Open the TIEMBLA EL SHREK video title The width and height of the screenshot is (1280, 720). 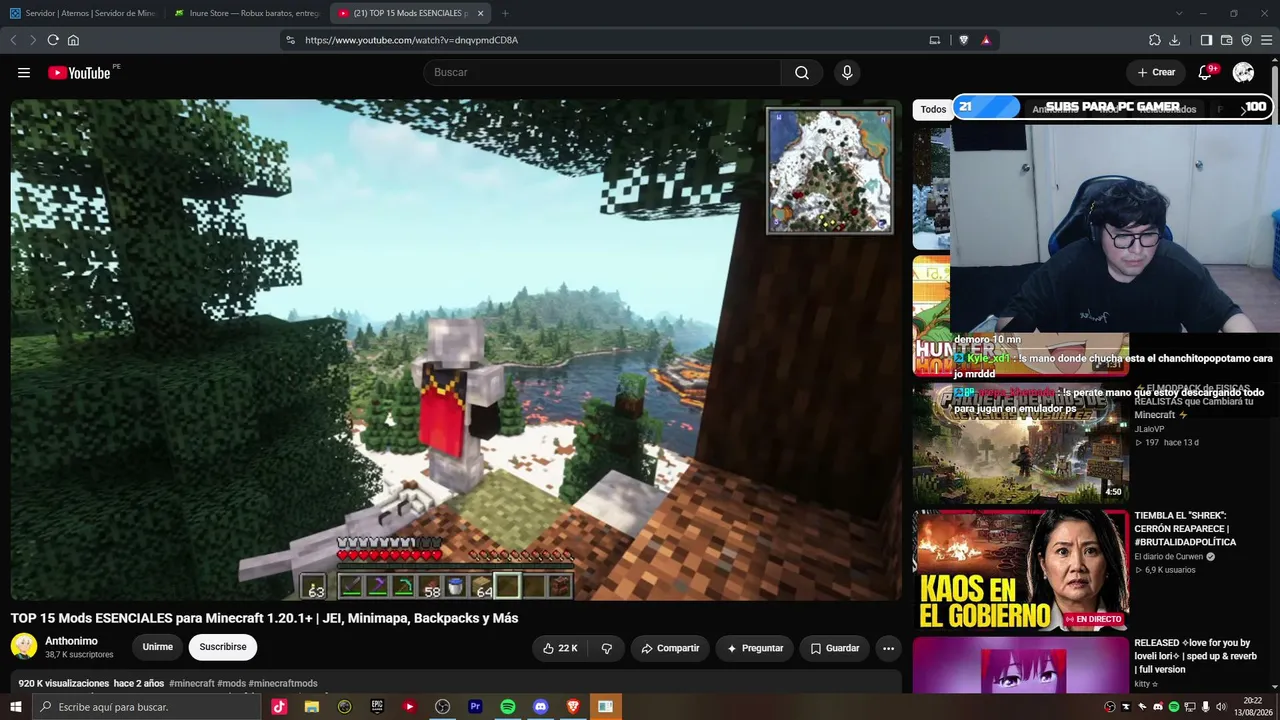(x=1186, y=529)
